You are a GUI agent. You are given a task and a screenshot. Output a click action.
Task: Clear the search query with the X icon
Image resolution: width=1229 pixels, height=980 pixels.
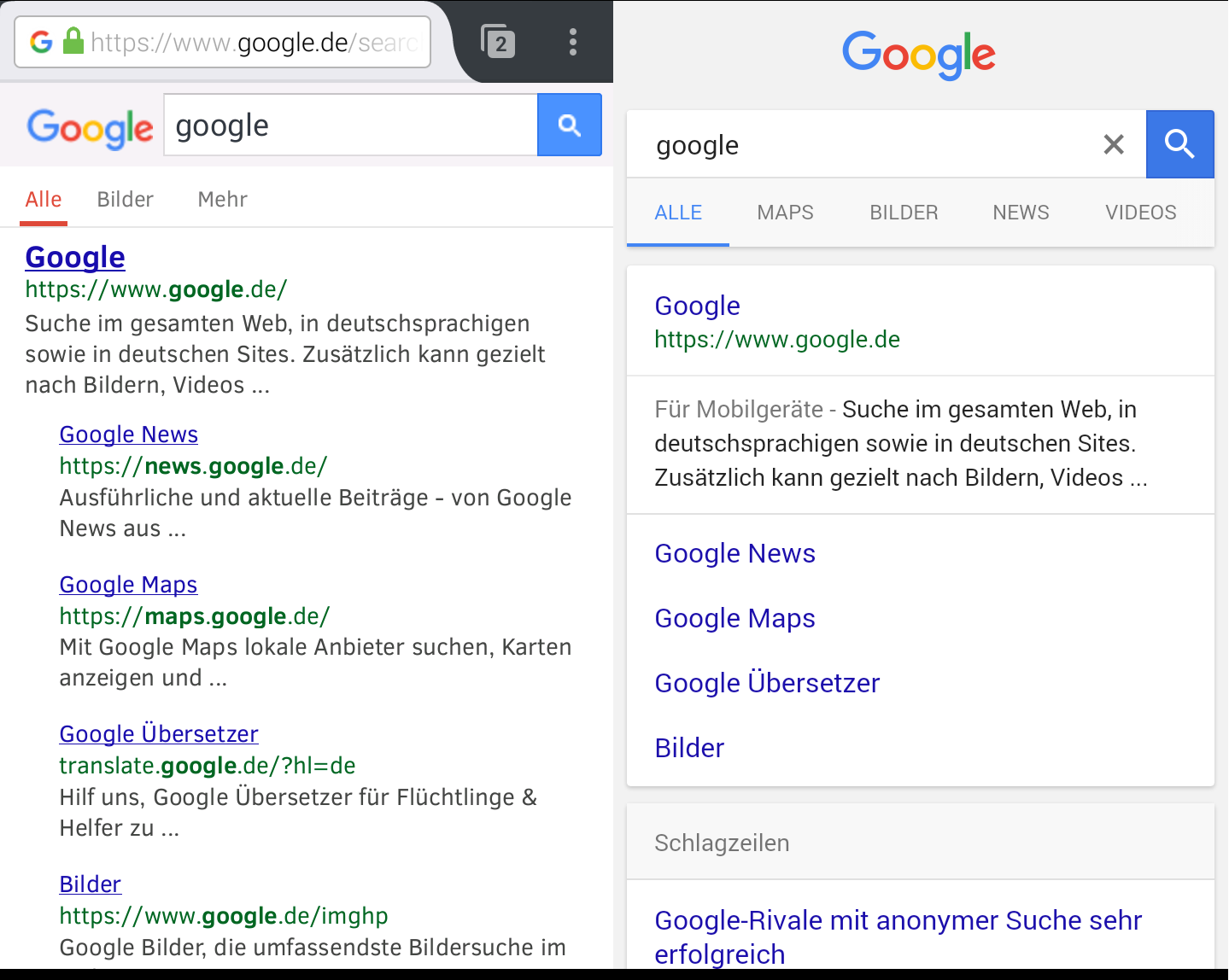click(x=1113, y=144)
